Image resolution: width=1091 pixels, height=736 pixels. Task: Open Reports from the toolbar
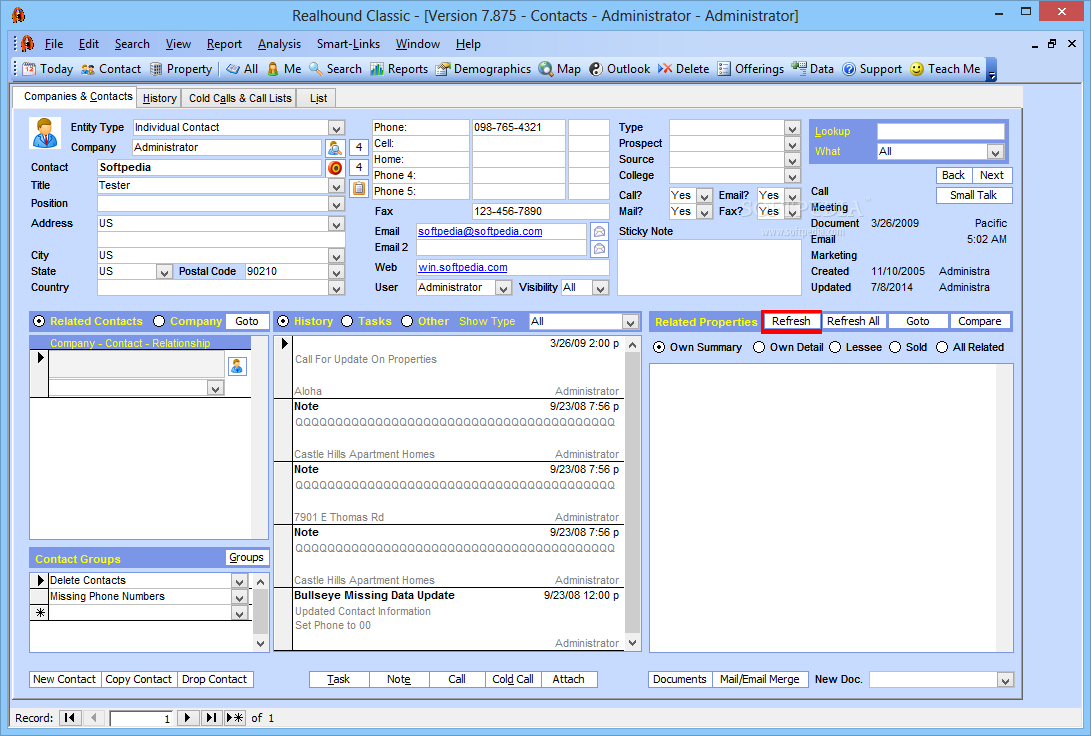click(399, 69)
